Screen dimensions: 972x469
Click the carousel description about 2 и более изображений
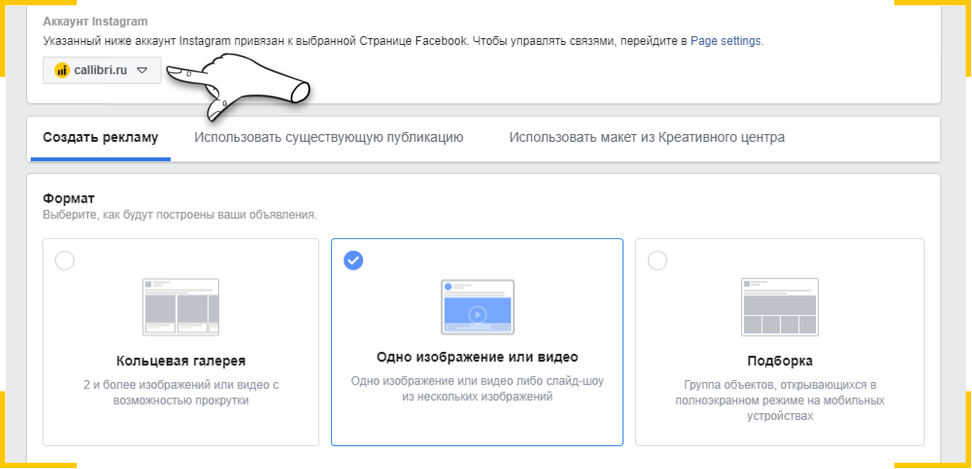click(x=180, y=392)
